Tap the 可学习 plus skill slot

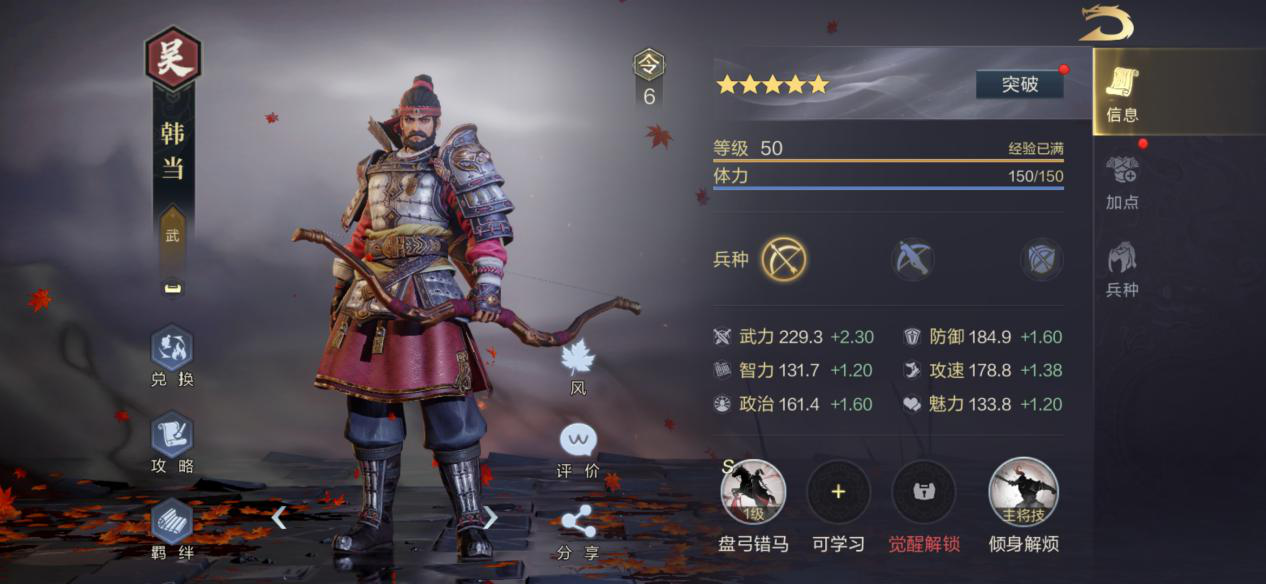point(838,492)
